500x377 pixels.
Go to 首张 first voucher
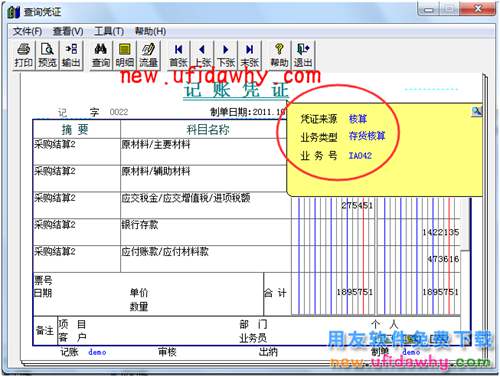[x=178, y=55]
